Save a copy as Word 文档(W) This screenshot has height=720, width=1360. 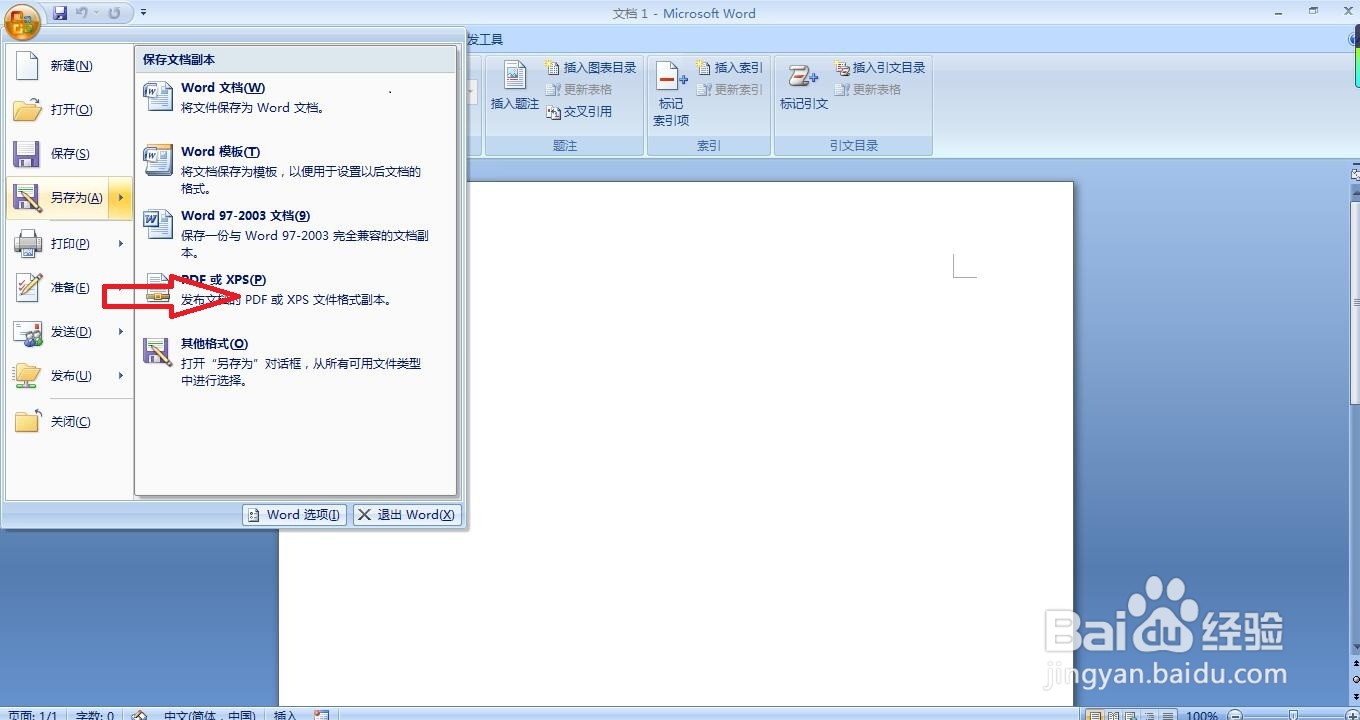[x=296, y=98]
